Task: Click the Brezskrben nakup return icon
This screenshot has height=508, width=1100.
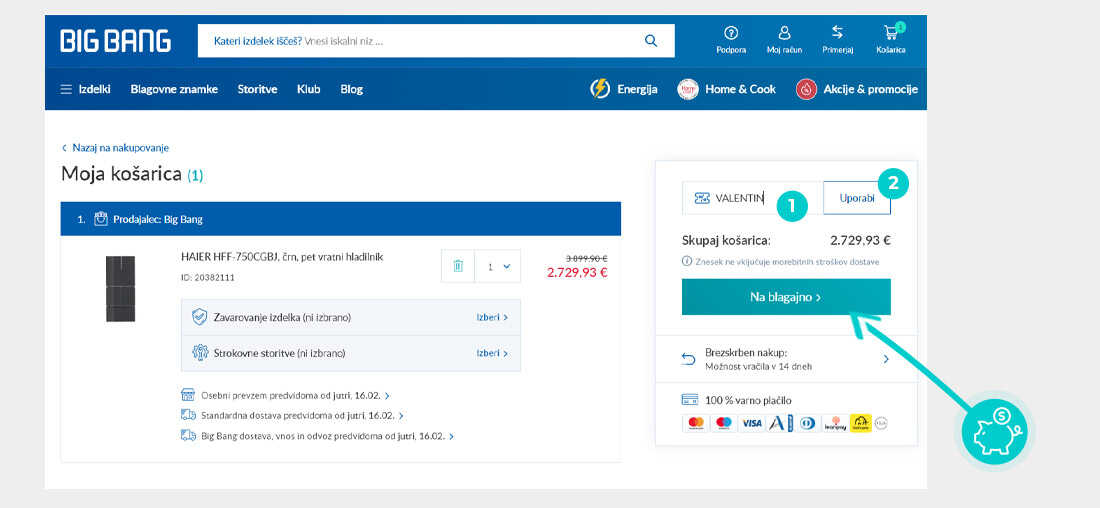Action: click(x=688, y=359)
